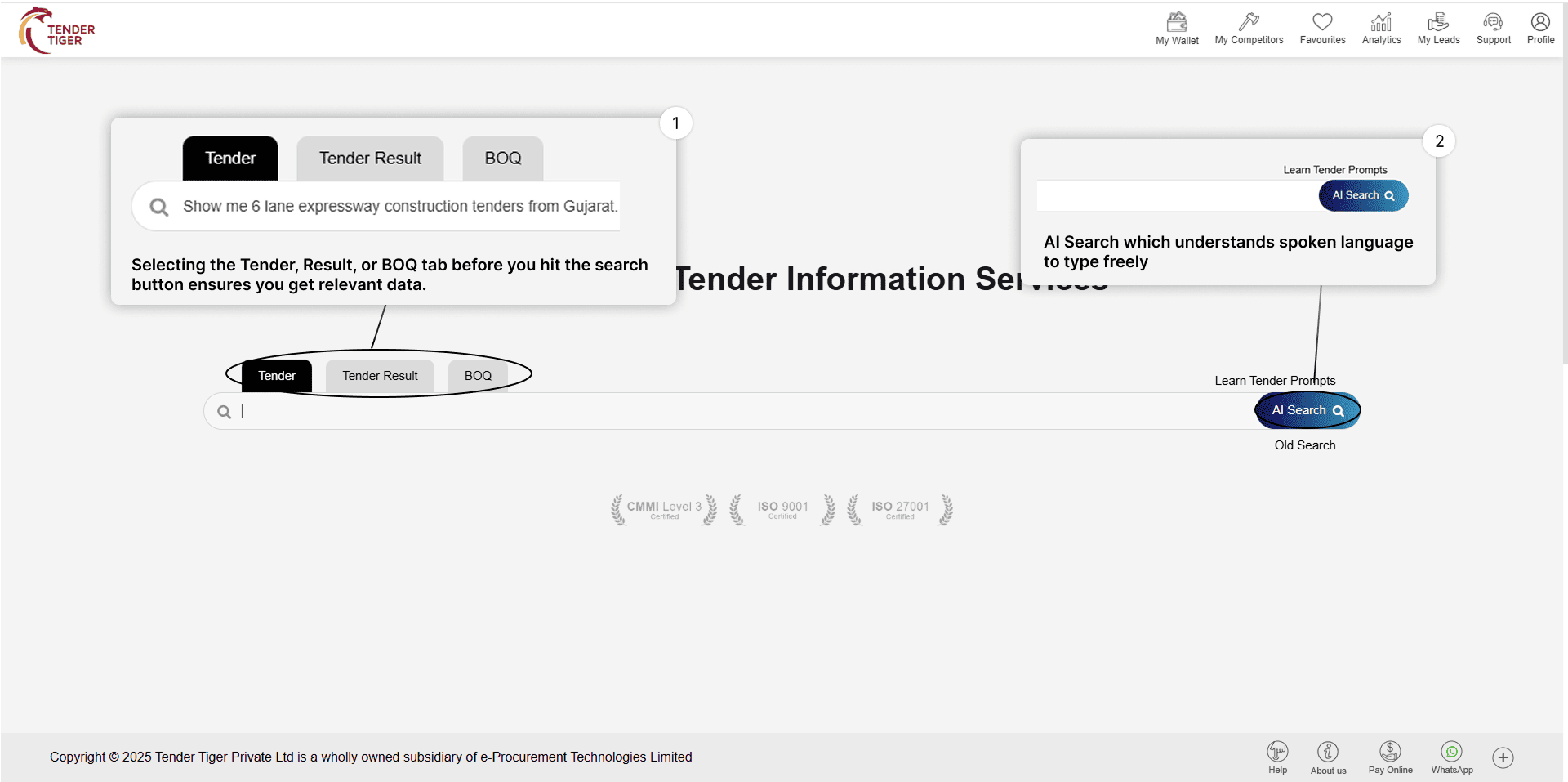
Task: Open the Support headset icon
Action: tap(1493, 29)
